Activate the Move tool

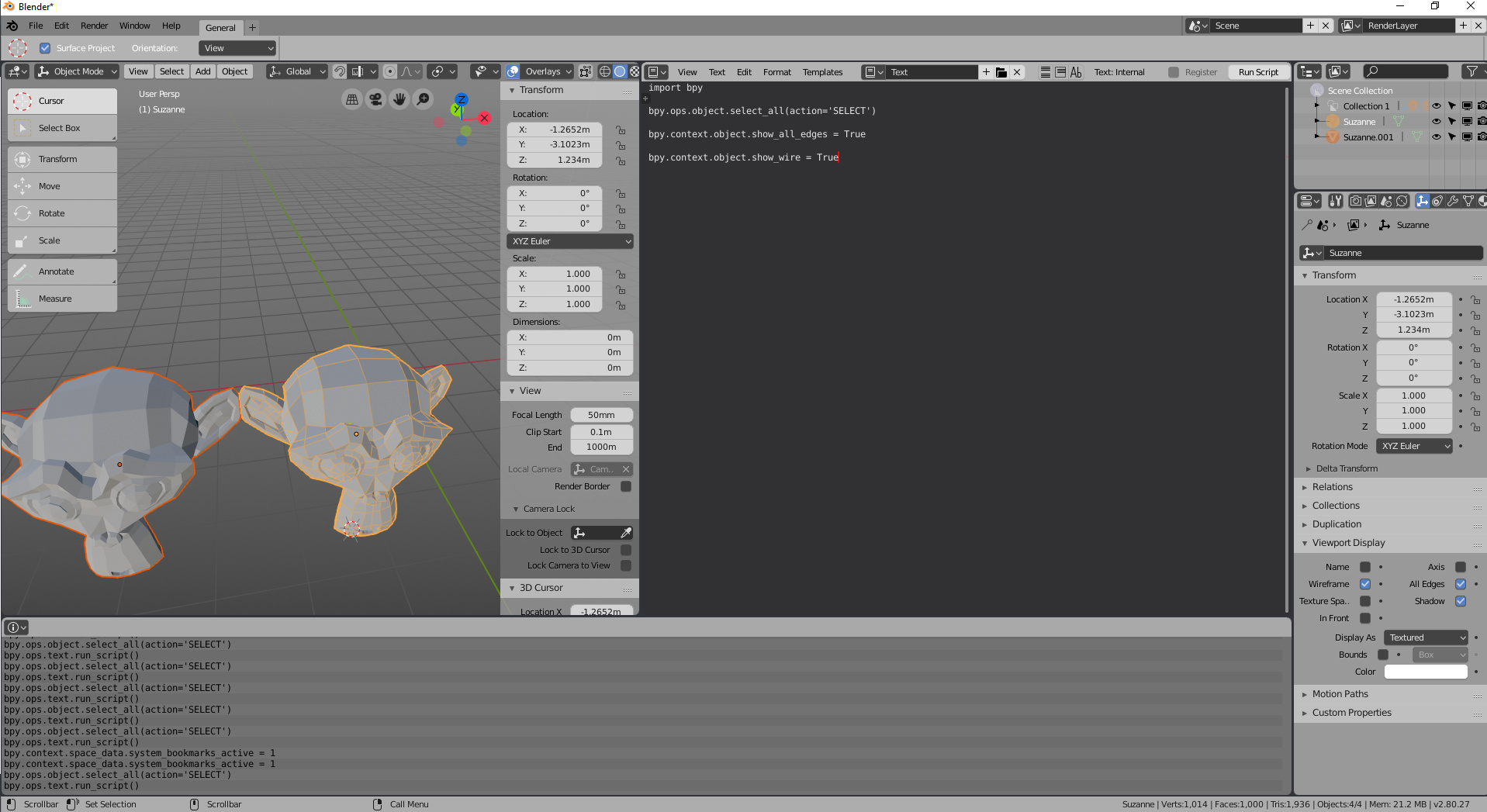point(62,186)
